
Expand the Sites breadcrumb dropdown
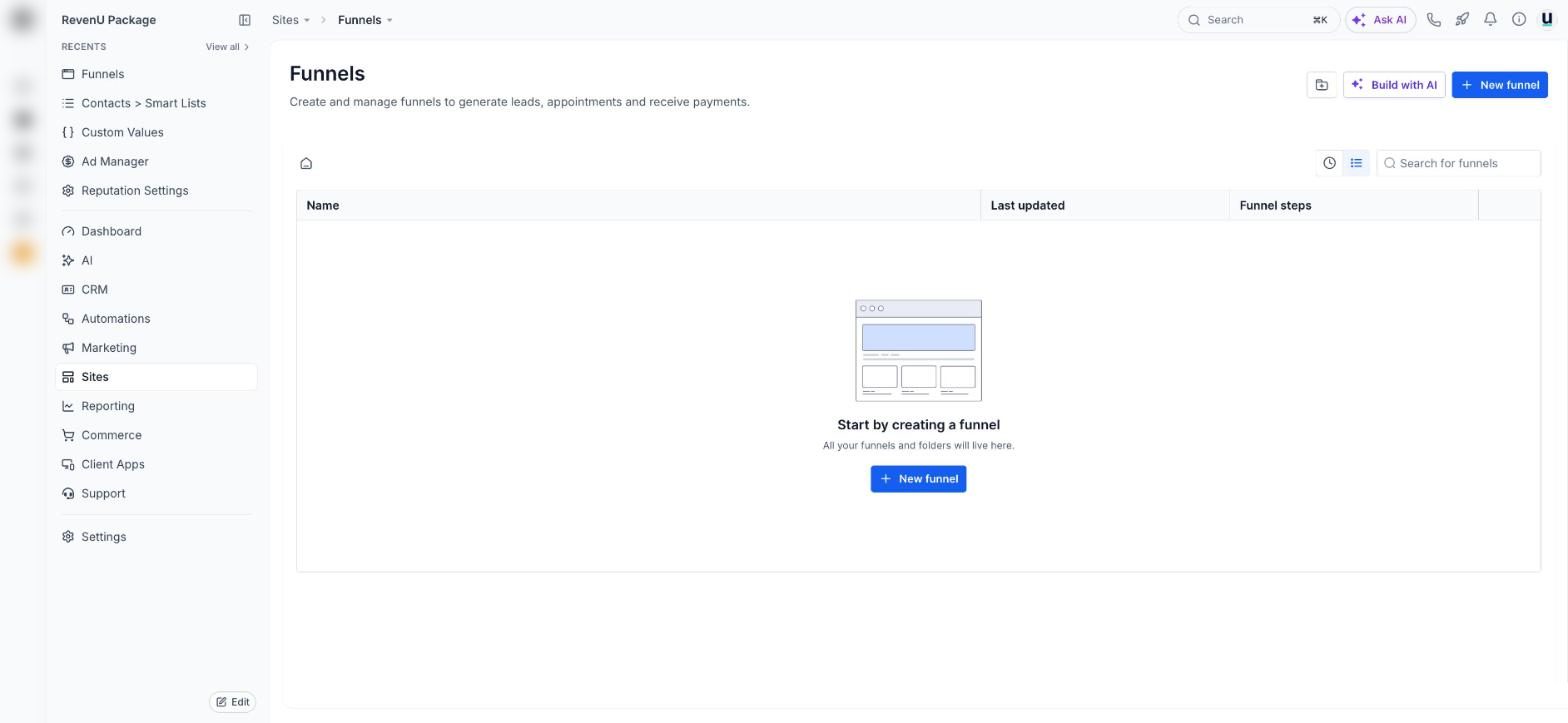coord(291,20)
